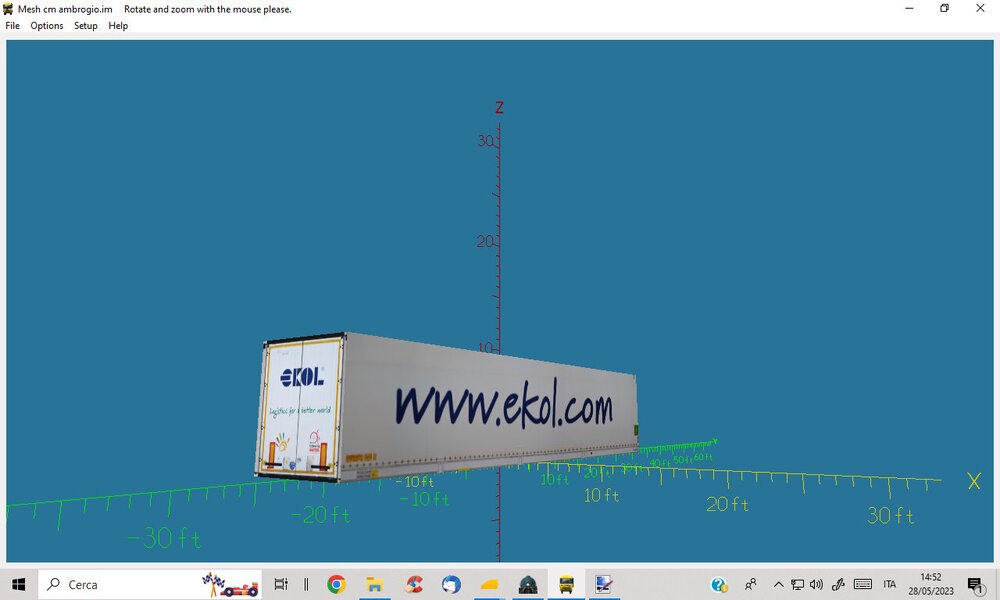Open the volume control tray icon
Screen dimensions: 1000x600
pyautogui.click(x=816, y=584)
